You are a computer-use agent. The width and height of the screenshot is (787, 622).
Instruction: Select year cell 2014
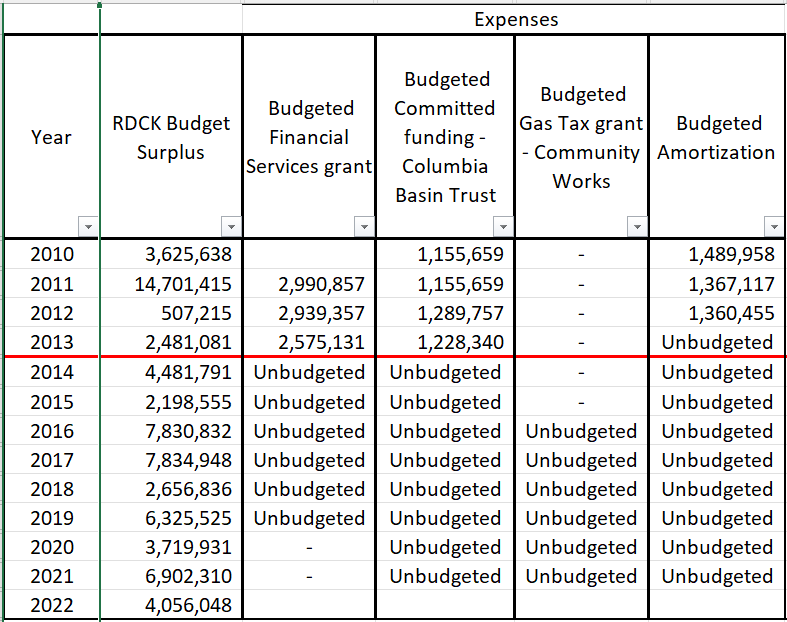(51, 372)
